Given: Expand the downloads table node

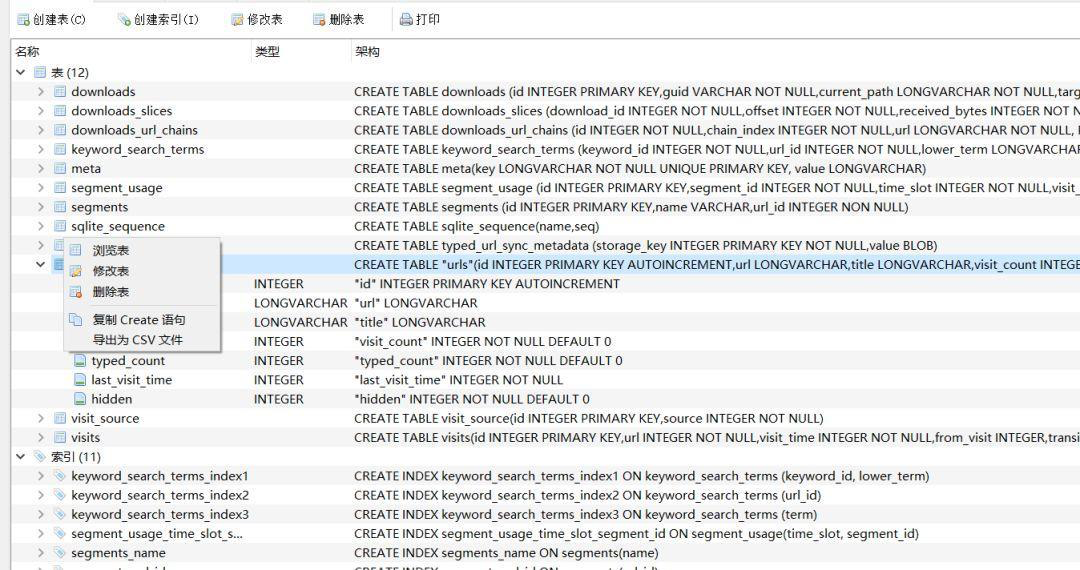Looking at the screenshot, I should (41, 92).
